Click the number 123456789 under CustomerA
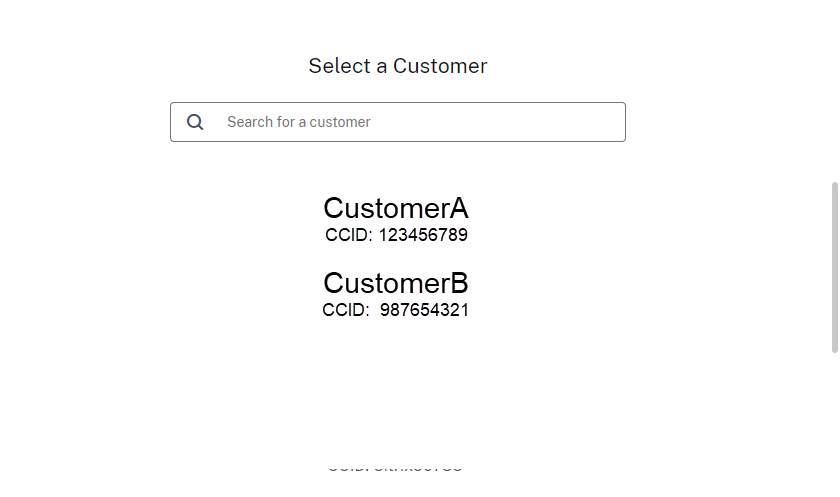The width and height of the screenshot is (840, 497). (423, 236)
